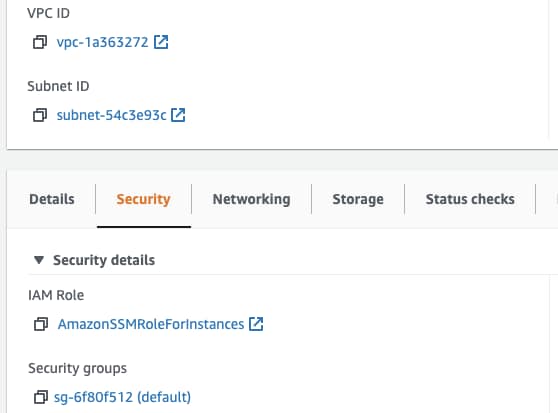Screen dimensions: 558x413
Task: Open the AmazonSSMRoleForInstances IAM role link
Action: tap(151, 324)
